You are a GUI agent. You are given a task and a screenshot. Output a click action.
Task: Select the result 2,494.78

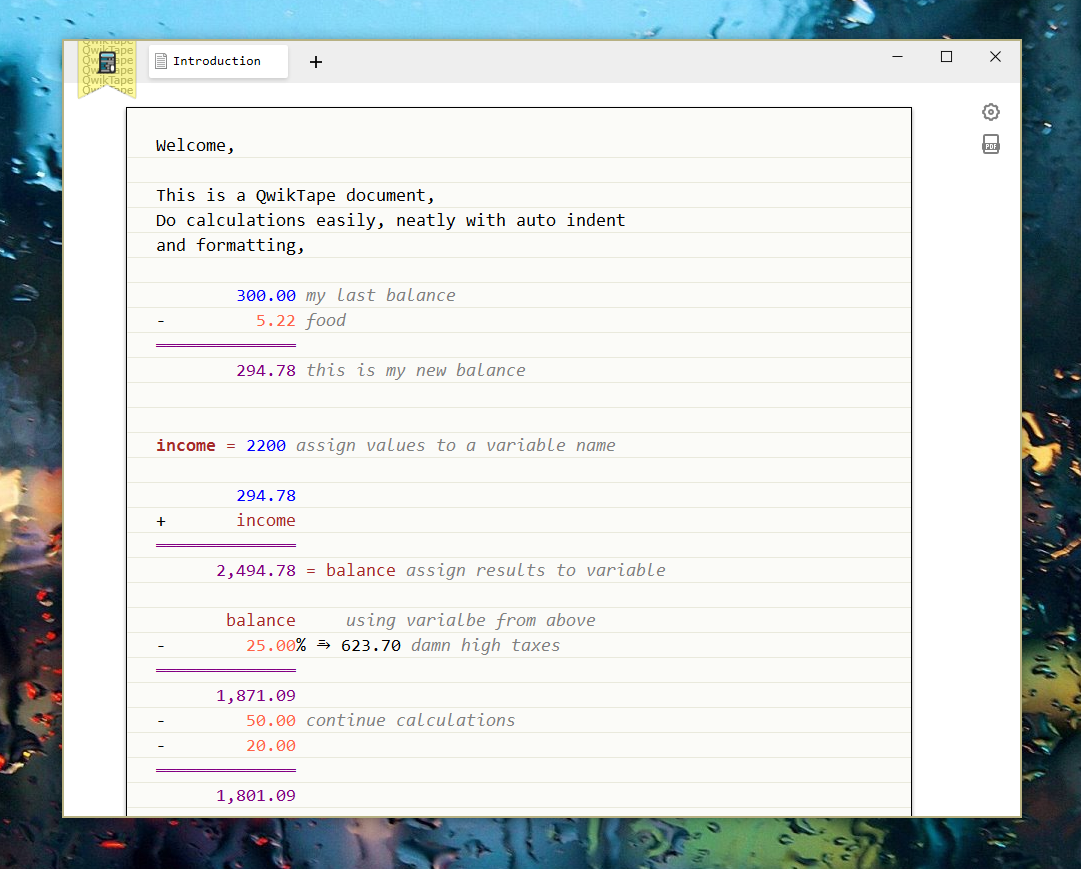point(256,570)
